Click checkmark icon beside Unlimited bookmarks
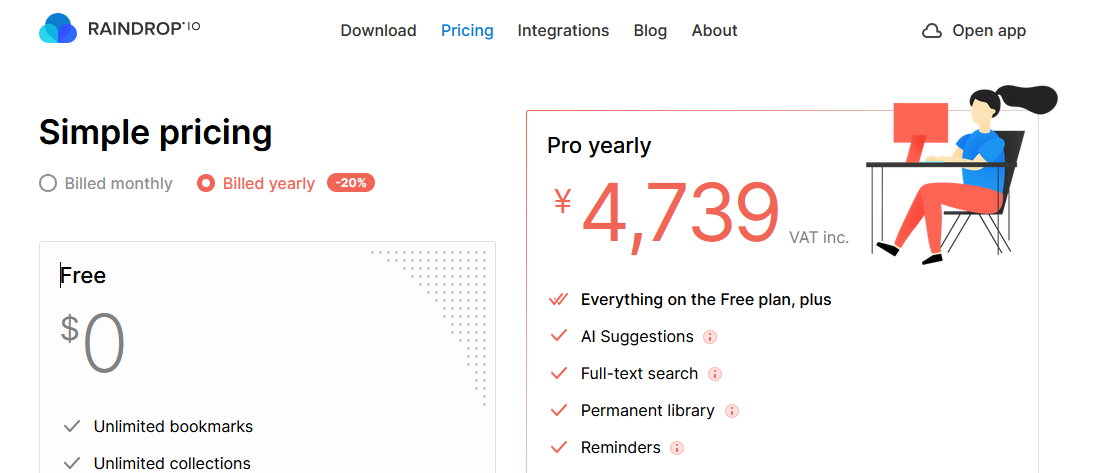 tap(72, 427)
